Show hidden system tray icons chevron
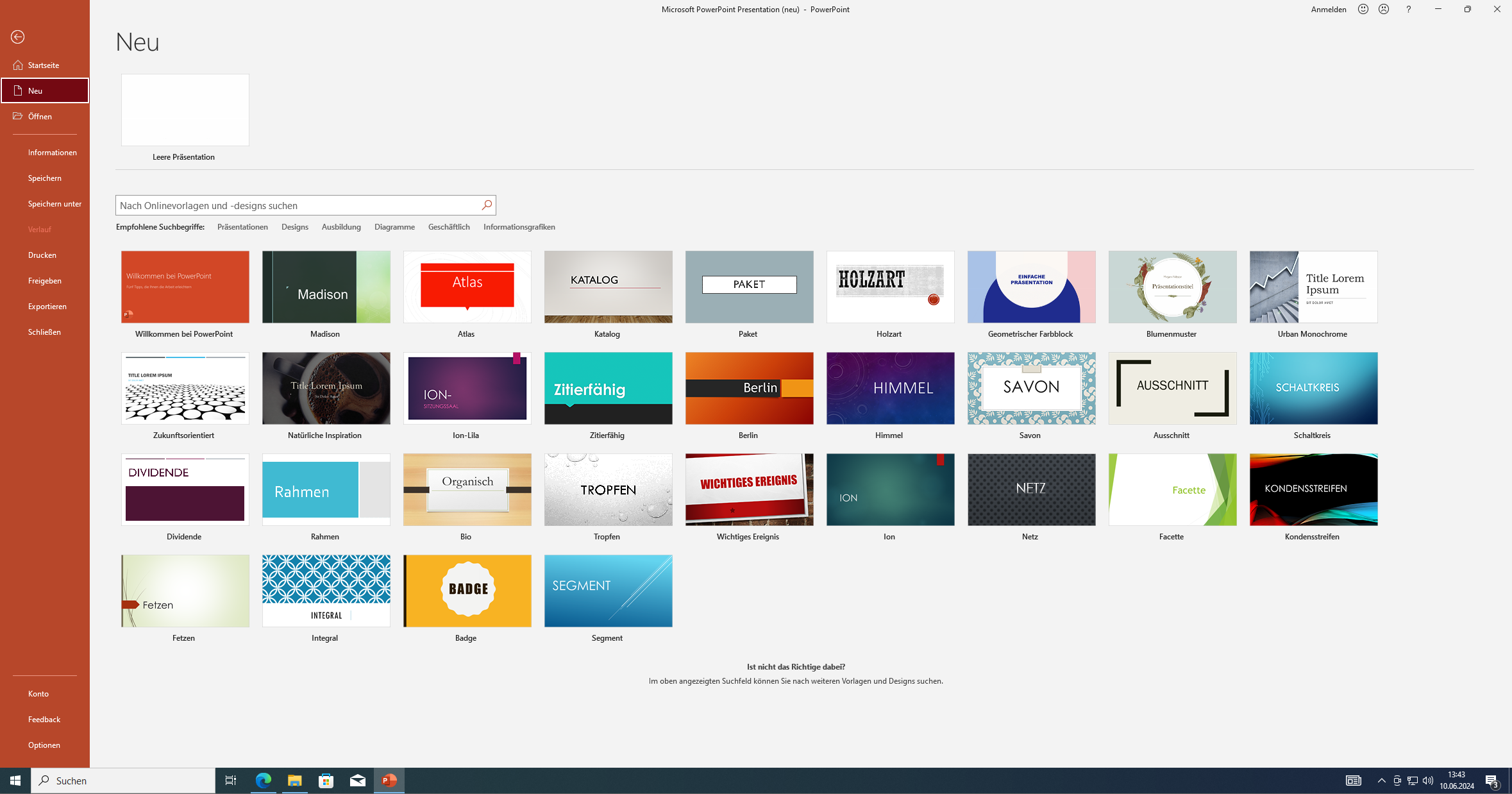The image size is (1512, 794). tap(1381, 781)
